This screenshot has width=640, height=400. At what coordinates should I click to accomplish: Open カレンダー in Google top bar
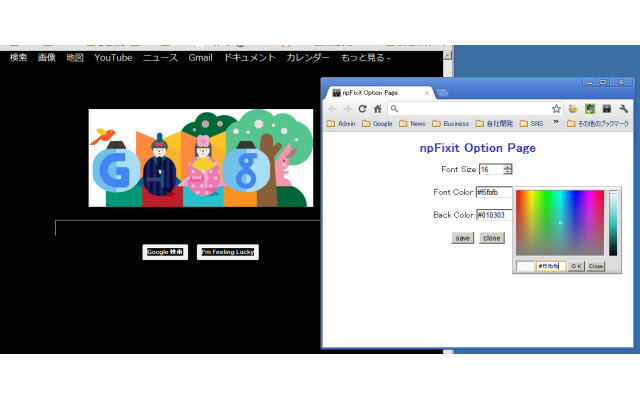pyautogui.click(x=308, y=58)
